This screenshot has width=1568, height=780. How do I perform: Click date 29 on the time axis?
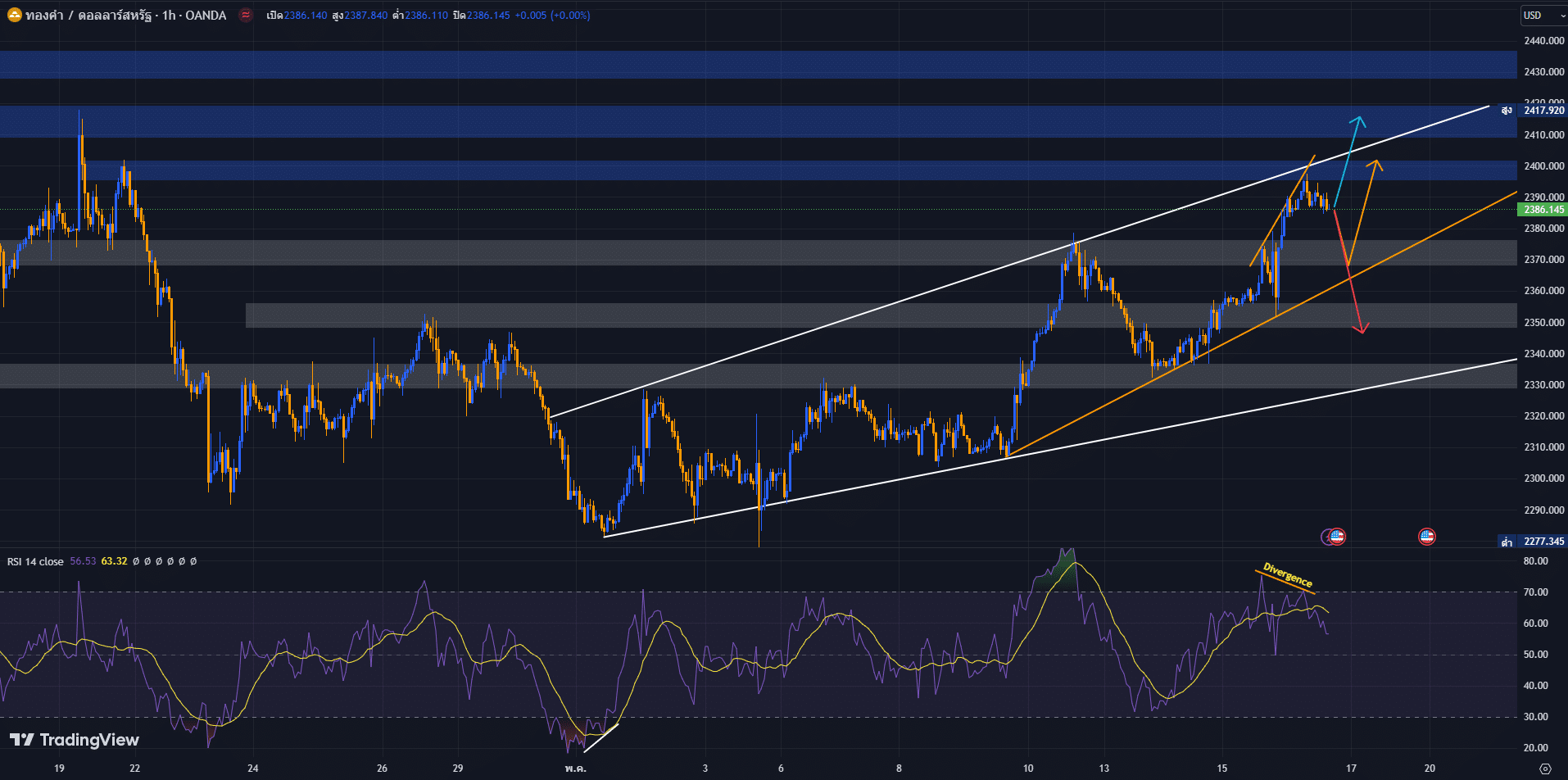[457, 769]
